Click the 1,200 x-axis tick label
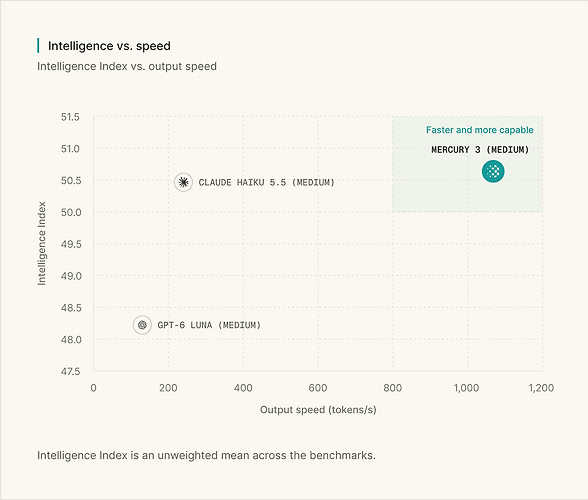The image size is (588, 500). pyautogui.click(x=541, y=388)
